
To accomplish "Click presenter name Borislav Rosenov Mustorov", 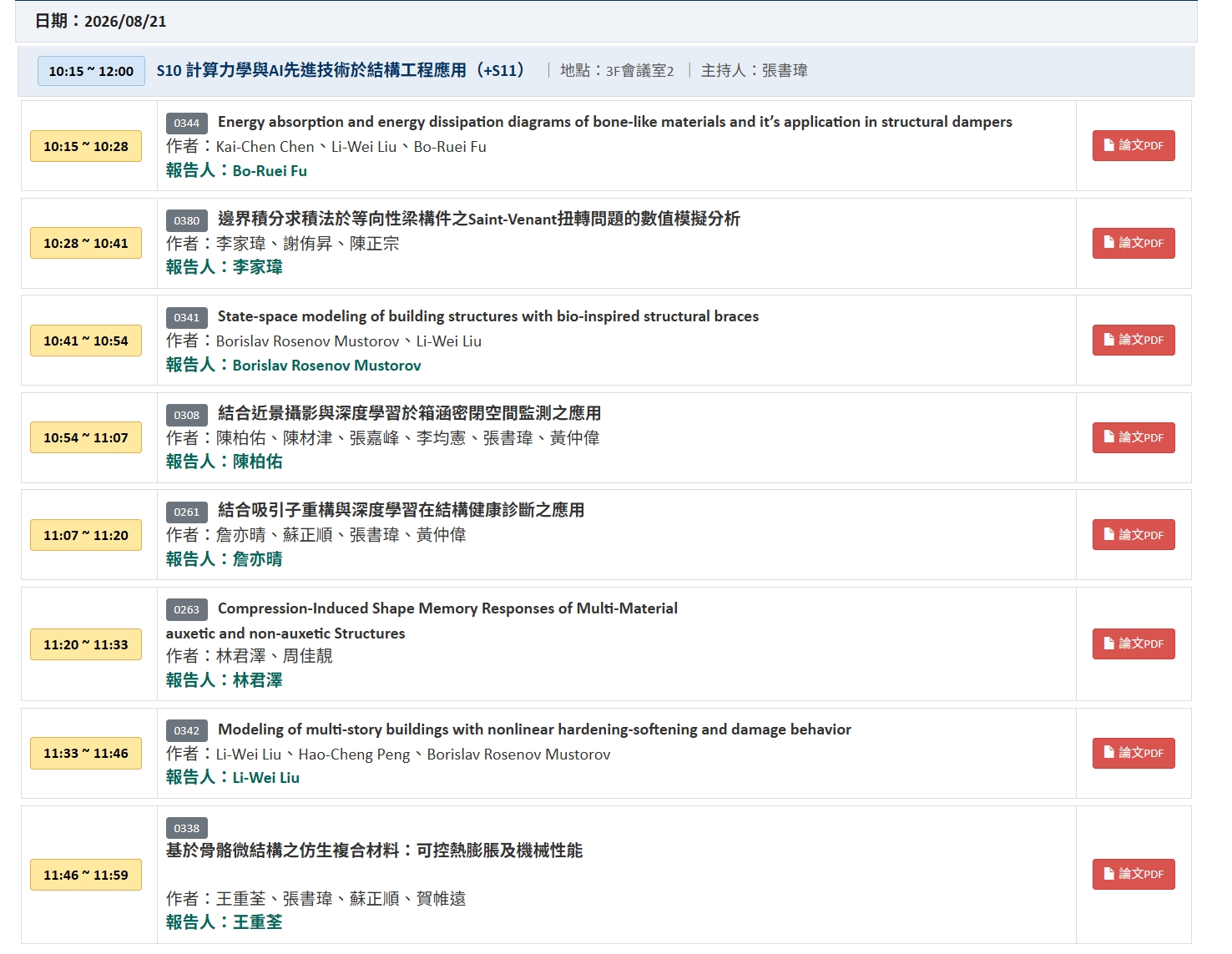I will click(x=326, y=366).
